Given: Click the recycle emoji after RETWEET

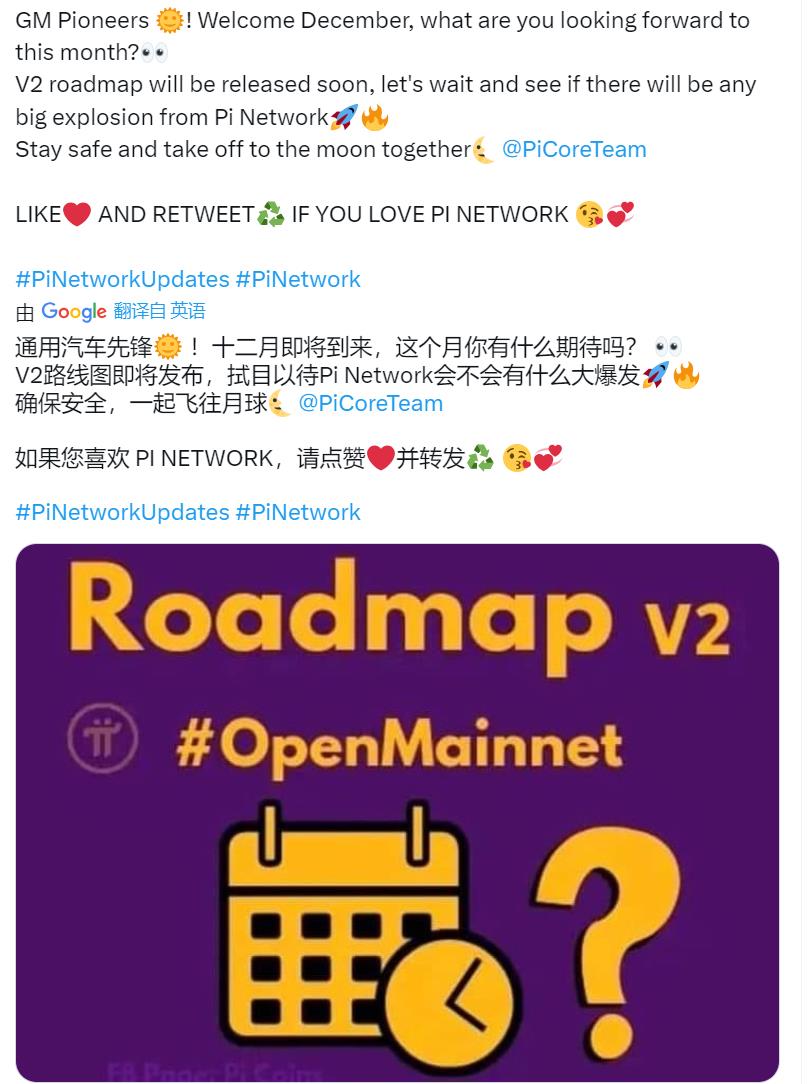Looking at the screenshot, I should click(270, 214).
